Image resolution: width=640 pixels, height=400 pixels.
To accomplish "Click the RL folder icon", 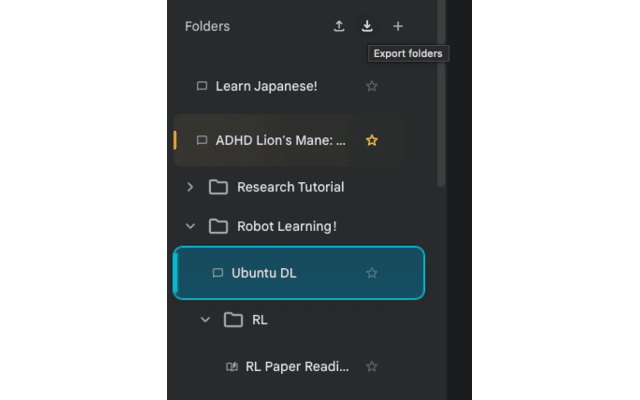I will [233, 320].
